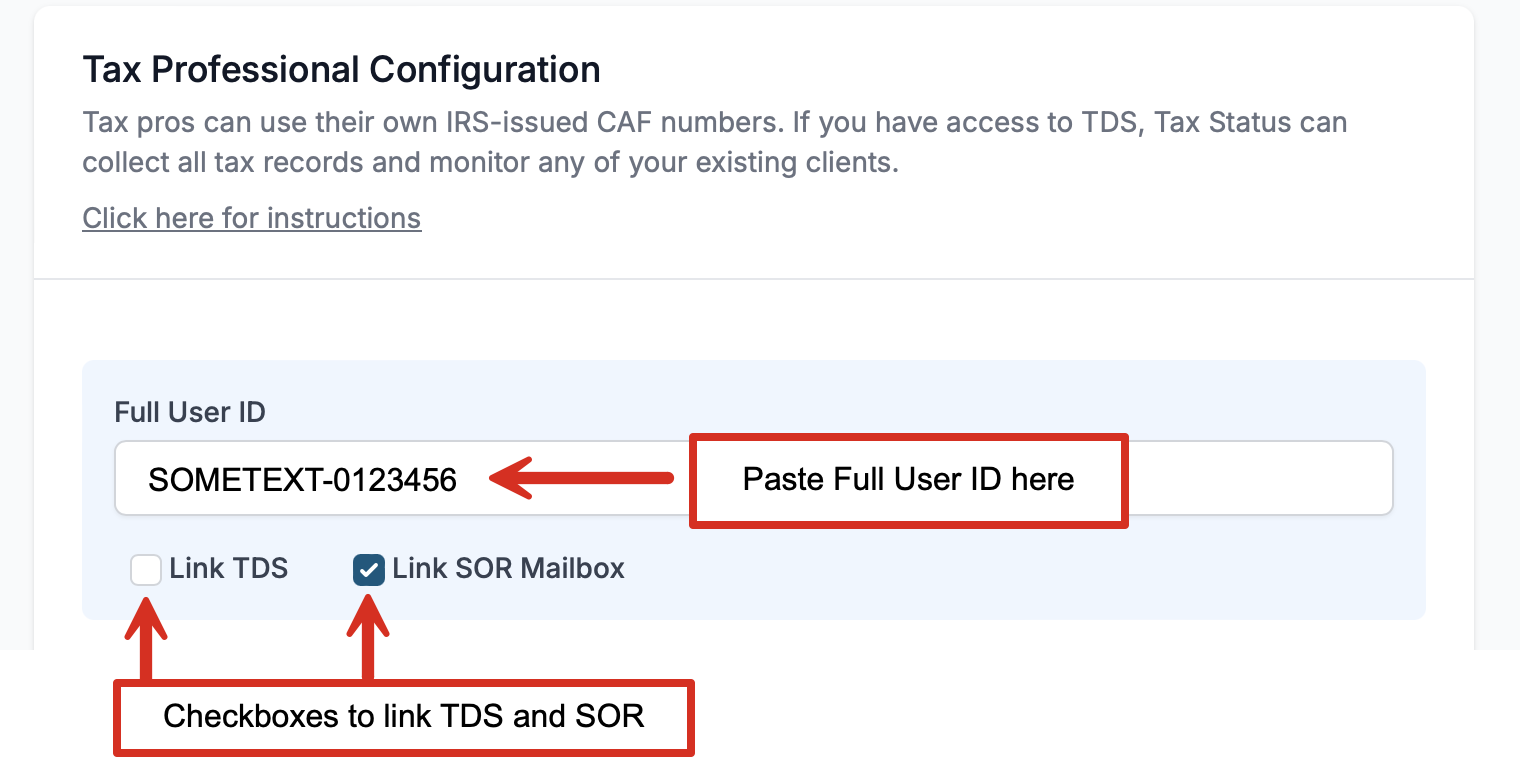Click the "Paste Full User ID here" callout
Viewport: 1520px width, 758px height.
(x=908, y=480)
